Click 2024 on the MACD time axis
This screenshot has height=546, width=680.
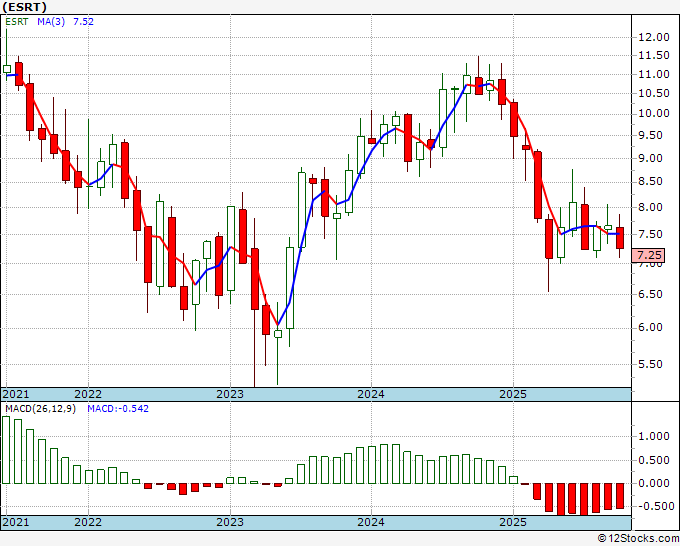(x=371, y=522)
